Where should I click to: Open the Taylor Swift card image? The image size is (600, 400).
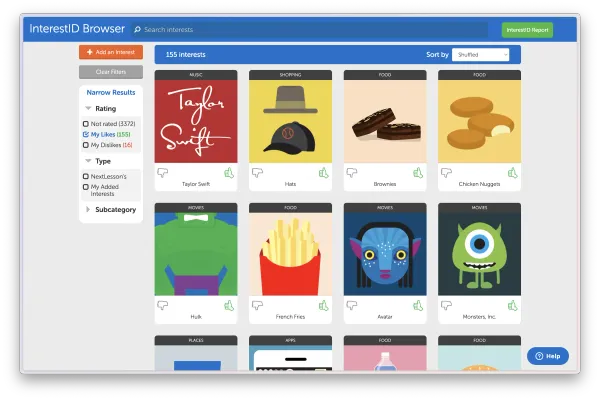196,121
